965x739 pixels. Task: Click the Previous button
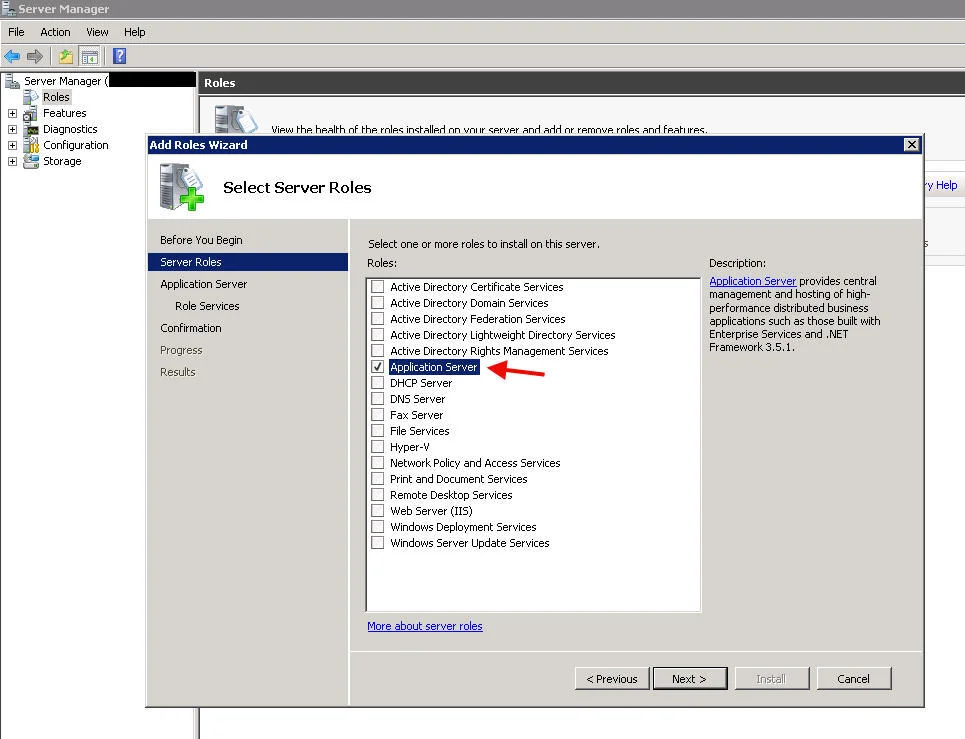tap(612, 679)
